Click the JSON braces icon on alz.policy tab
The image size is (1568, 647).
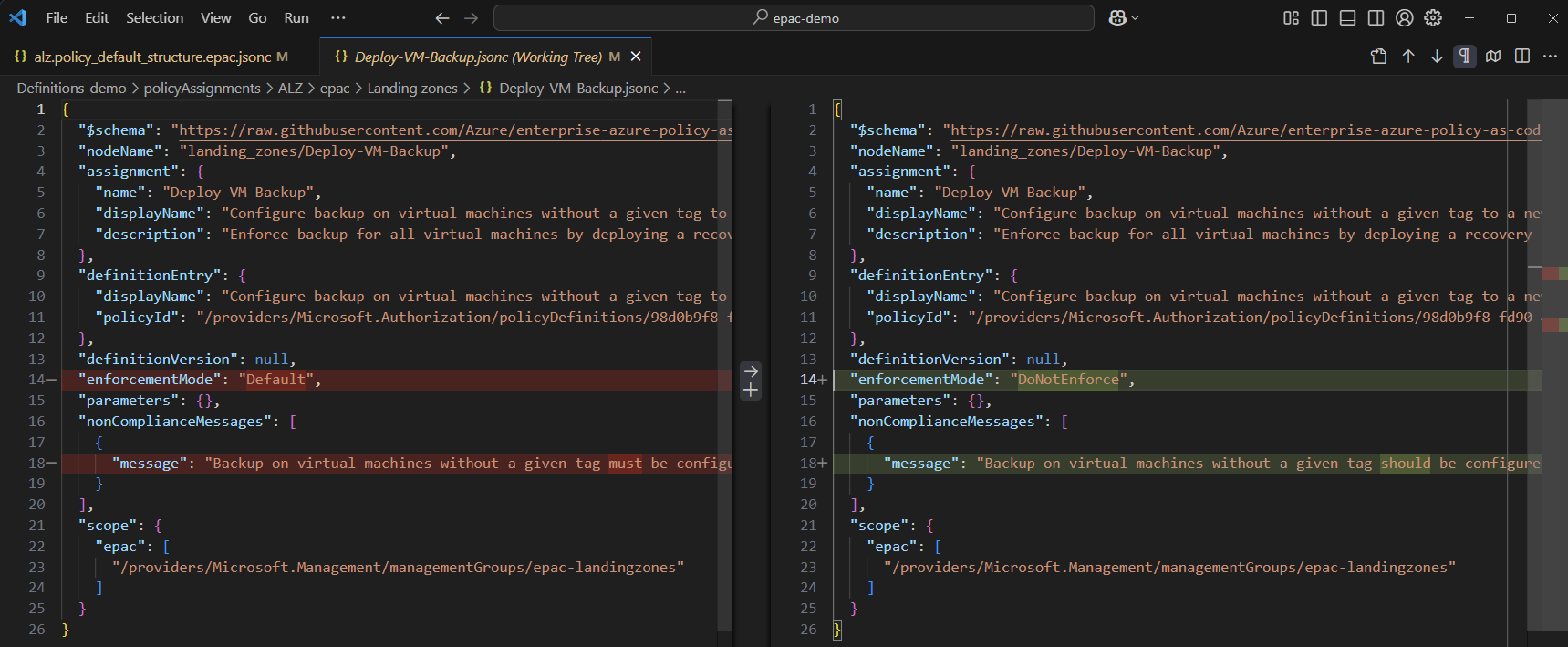click(20, 57)
